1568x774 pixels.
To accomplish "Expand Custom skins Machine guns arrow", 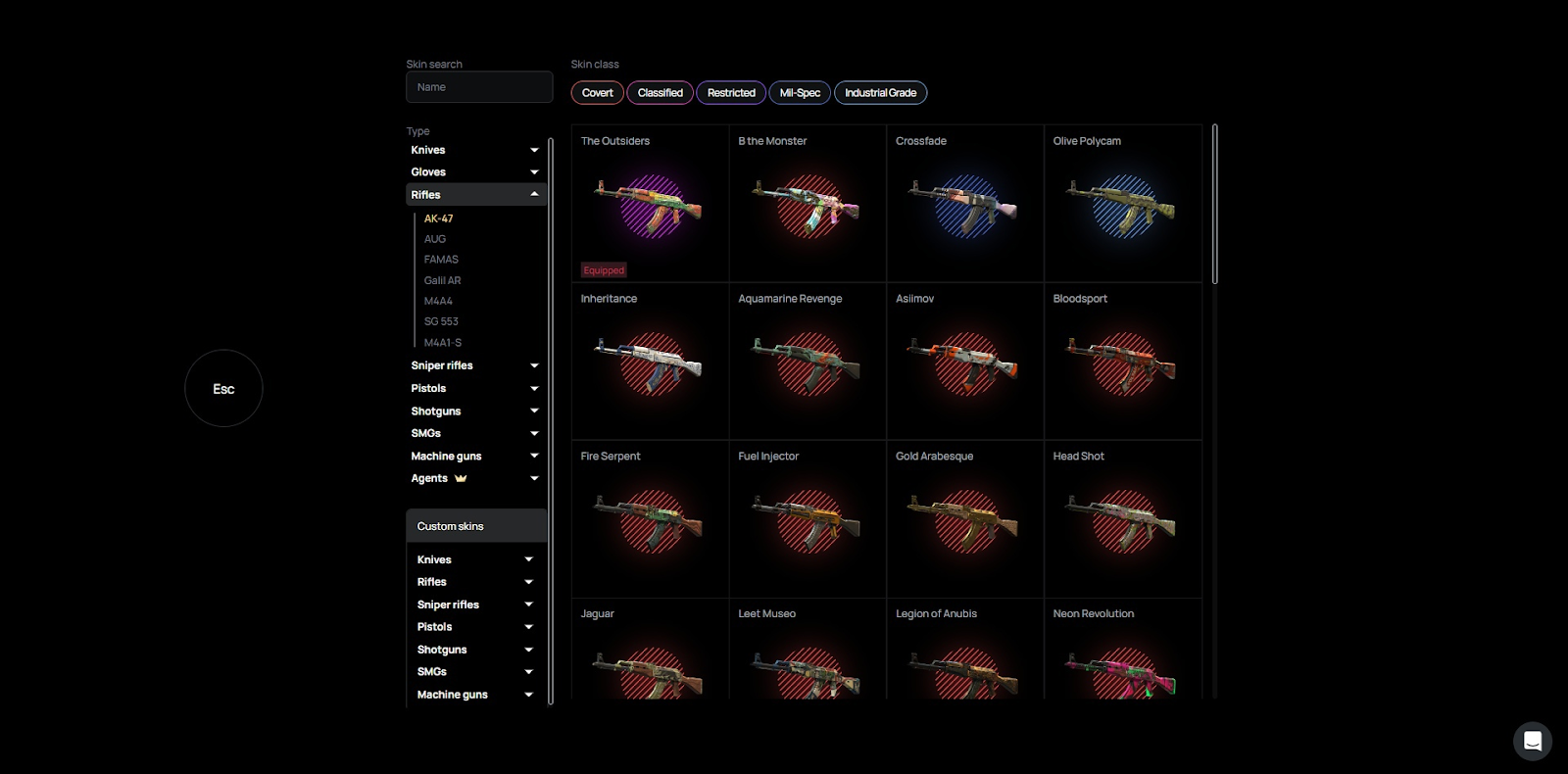I will pyautogui.click(x=528, y=695).
